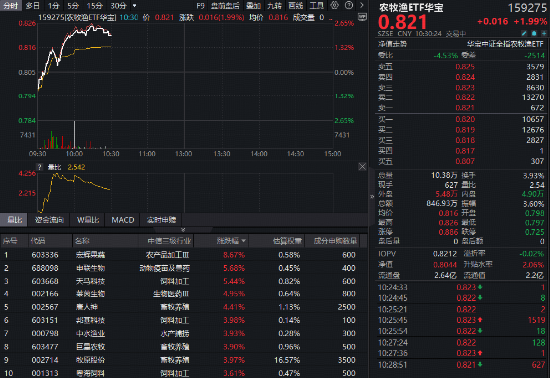Viewport: 550px width, 379px height.
Task: Click the right chevron to show more tools
Action: (362, 5)
